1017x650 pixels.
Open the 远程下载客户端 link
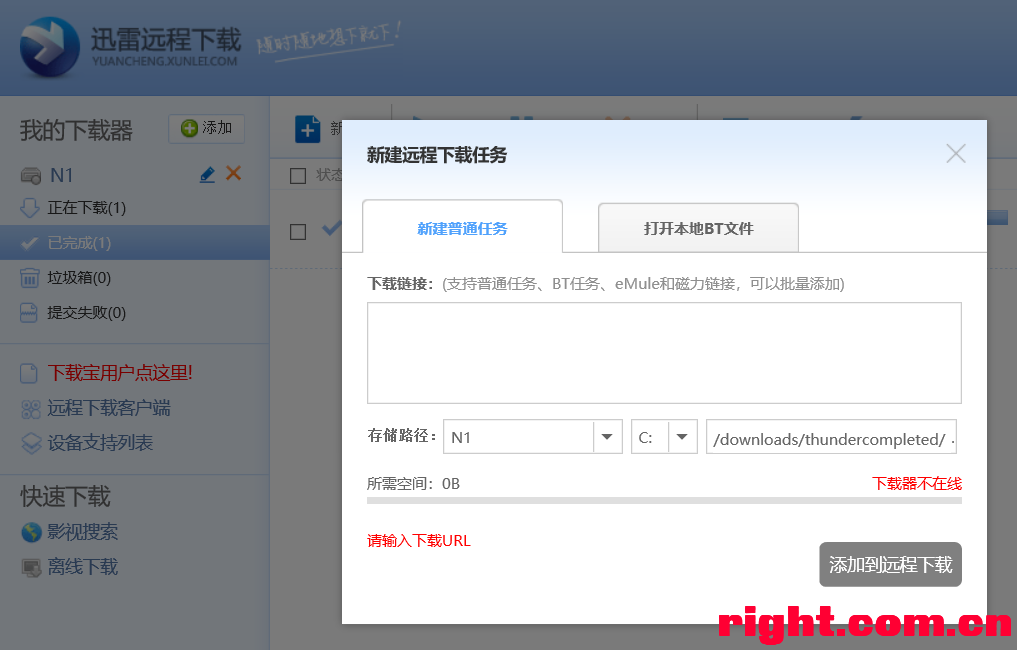pyautogui.click(x=109, y=408)
